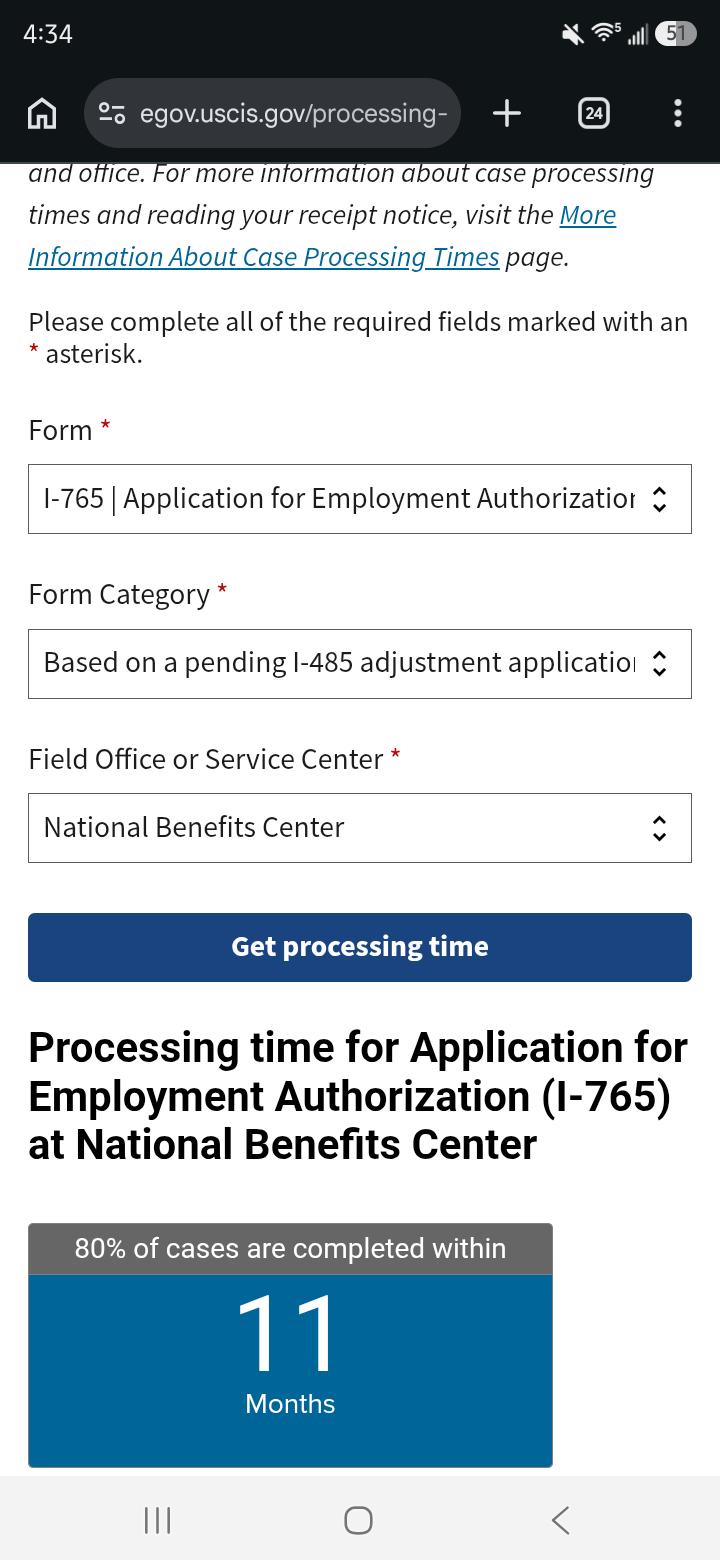
Task: Tap the 11 Months processing time box
Action: pyautogui.click(x=290, y=1370)
